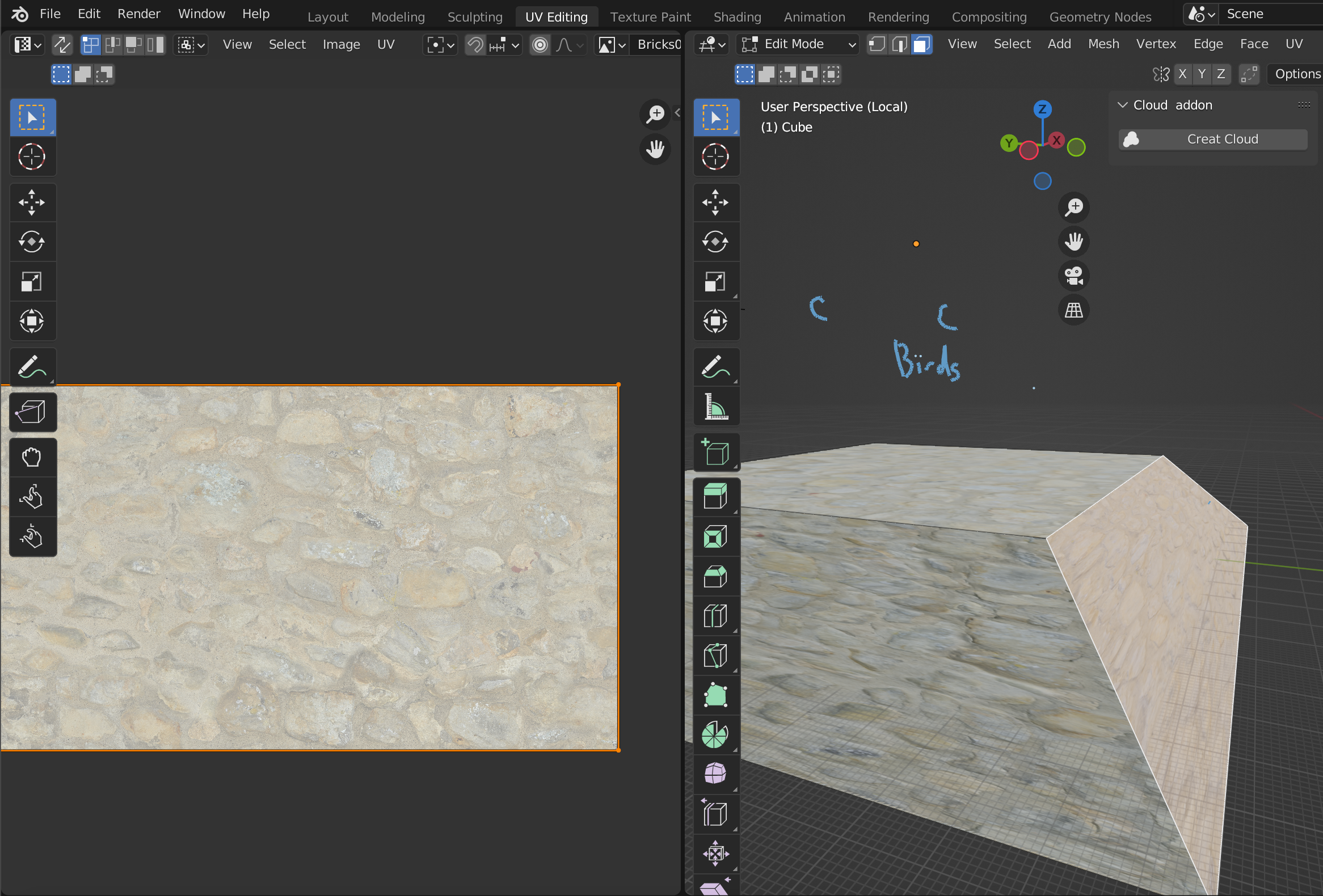The height and width of the screenshot is (896, 1323).
Task: Select the Smooth tool in 3D viewport
Action: click(x=716, y=774)
